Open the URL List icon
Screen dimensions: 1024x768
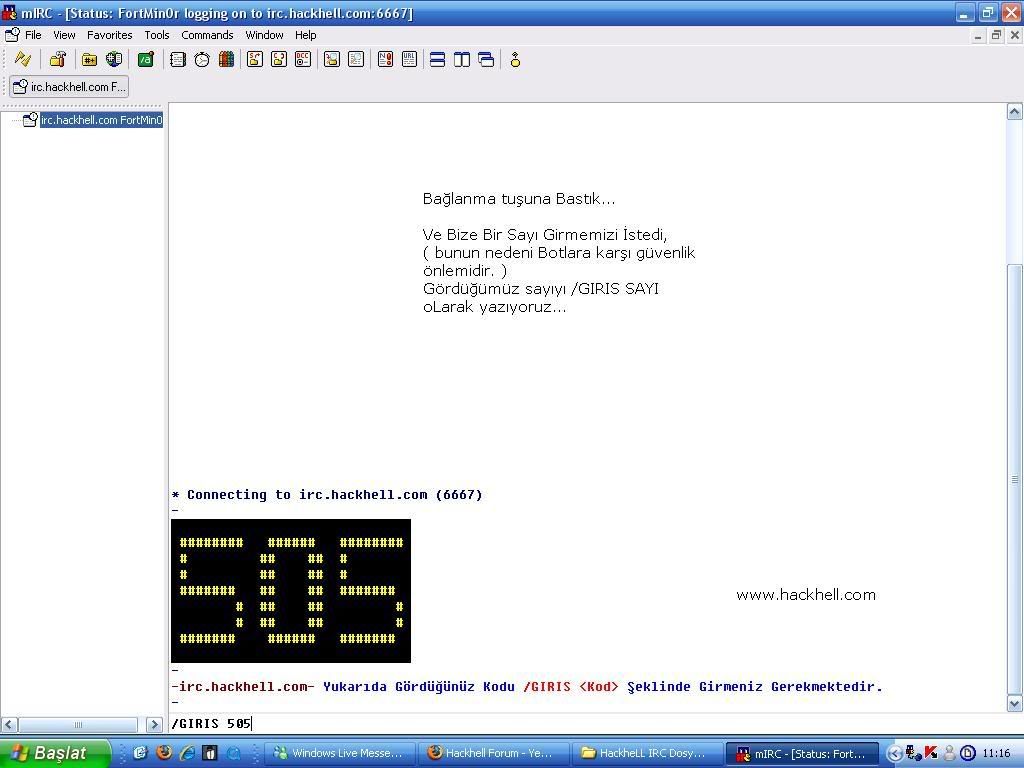click(x=409, y=59)
